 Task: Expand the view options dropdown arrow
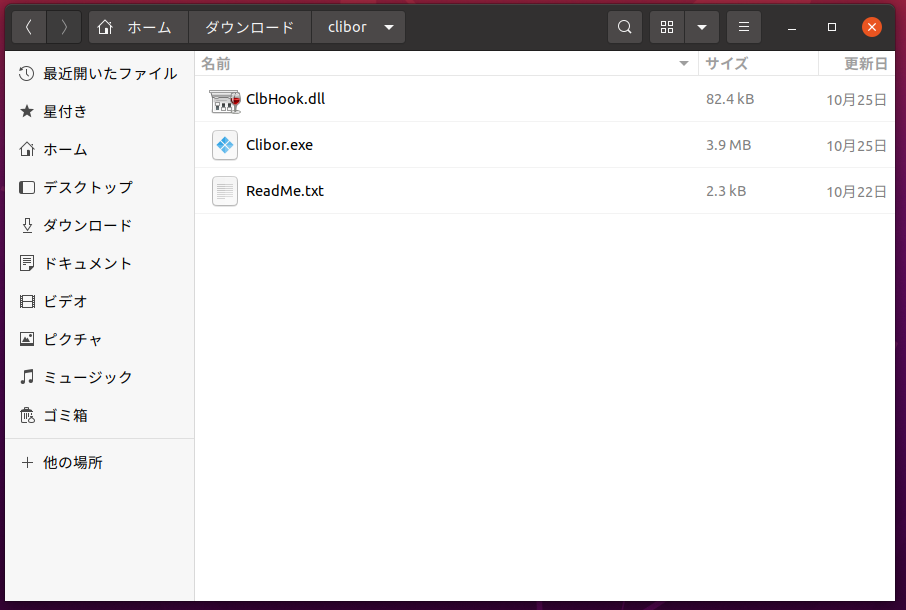[x=702, y=27]
